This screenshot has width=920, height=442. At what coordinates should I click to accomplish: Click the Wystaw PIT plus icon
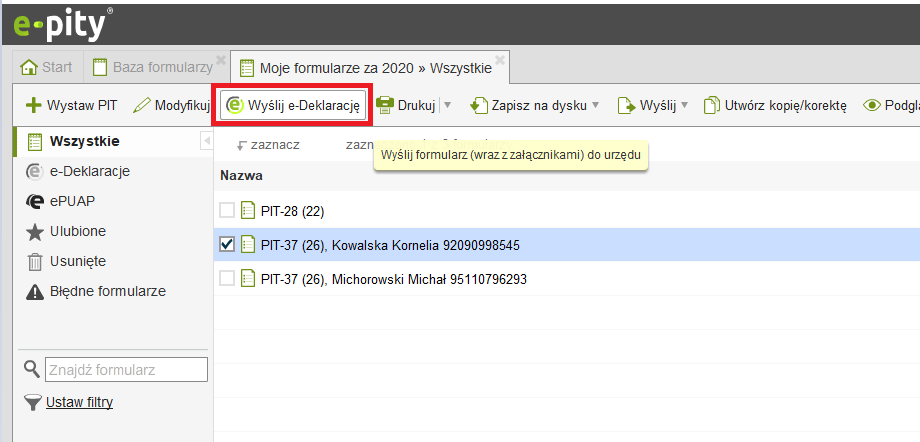(33, 105)
